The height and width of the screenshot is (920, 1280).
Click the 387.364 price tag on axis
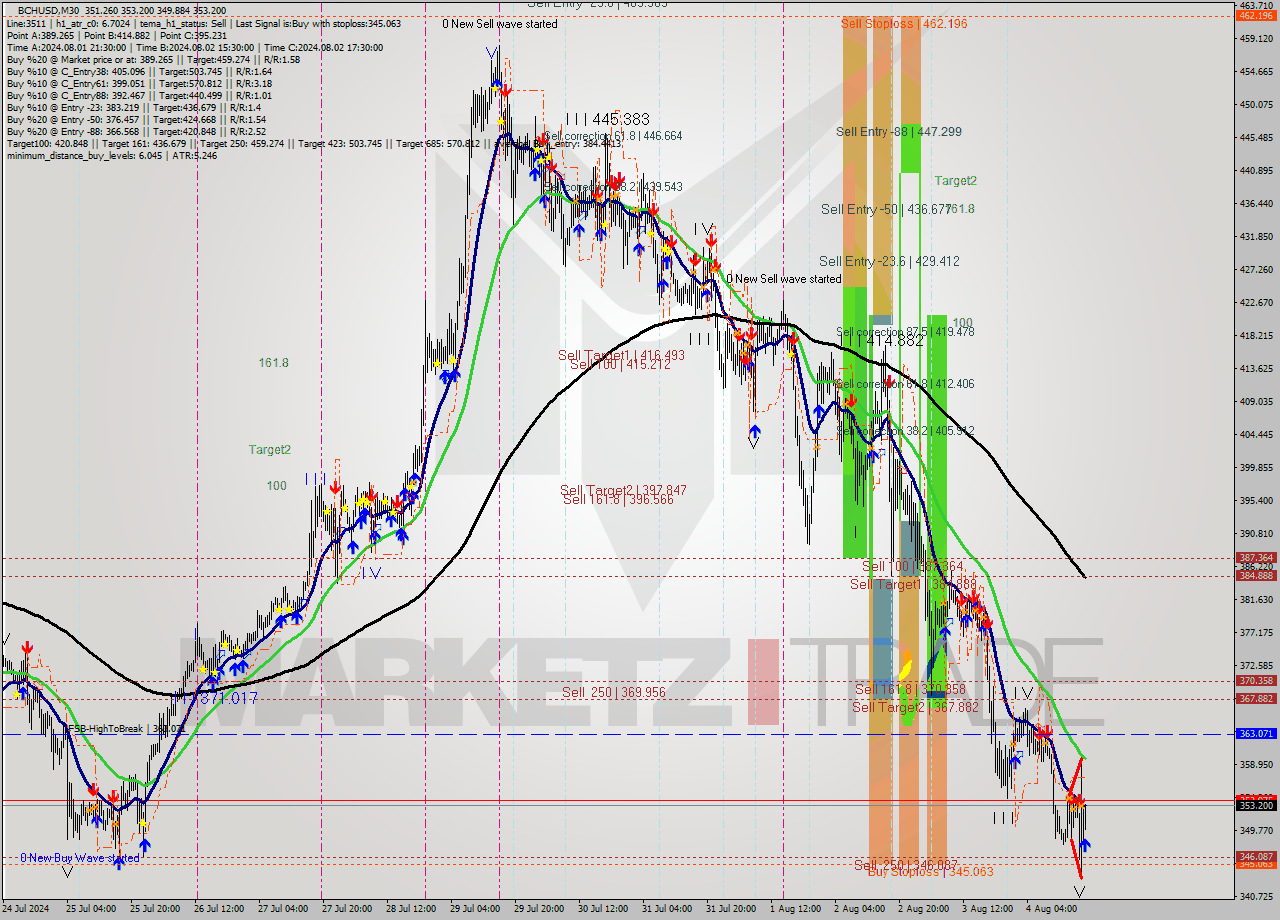point(1256,558)
